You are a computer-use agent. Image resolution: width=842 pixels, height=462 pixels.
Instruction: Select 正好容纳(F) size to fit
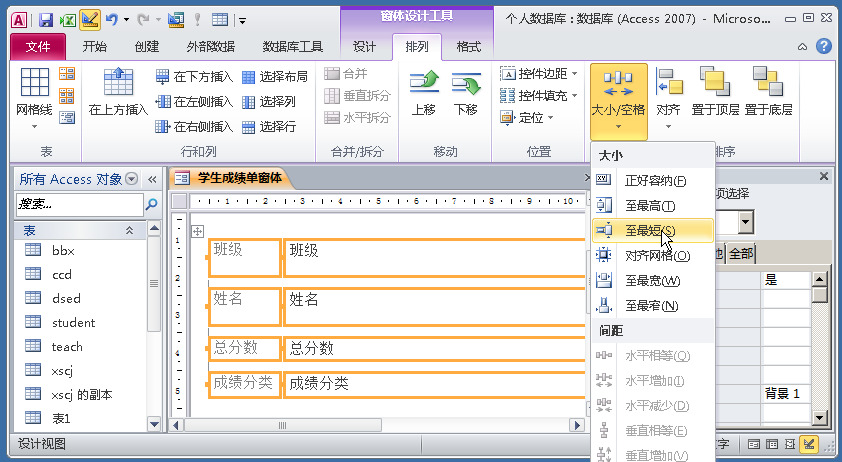coord(653,181)
